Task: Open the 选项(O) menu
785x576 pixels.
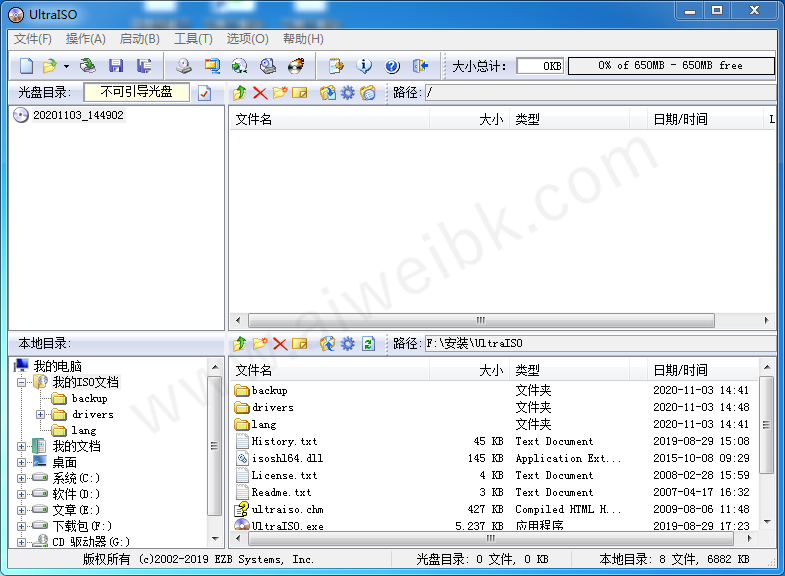Action: click(x=247, y=39)
